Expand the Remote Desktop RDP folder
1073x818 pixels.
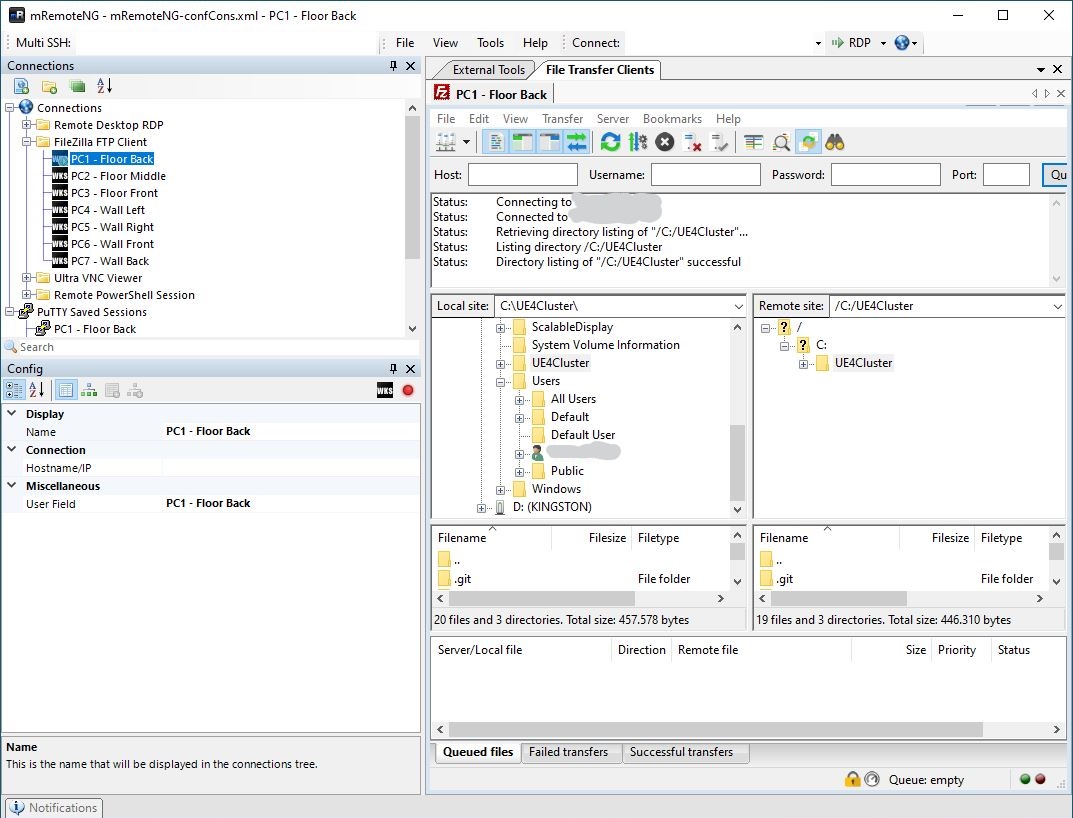(27, 125)
